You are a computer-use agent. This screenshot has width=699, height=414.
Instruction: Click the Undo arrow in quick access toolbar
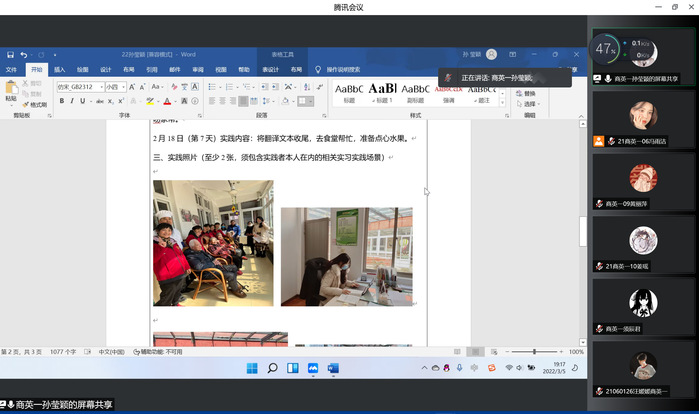click(23, 54)
